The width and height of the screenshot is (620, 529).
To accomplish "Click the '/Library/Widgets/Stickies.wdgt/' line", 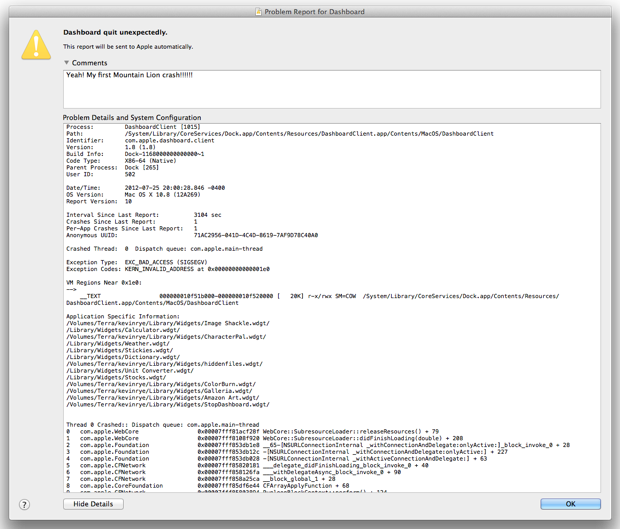I will click(x=120, y=350).
